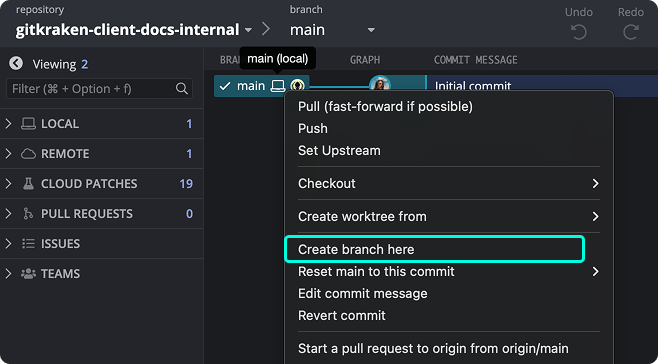Click the Undo arrow icon
This screenshot has height=364, width=658.
(579, 32)
